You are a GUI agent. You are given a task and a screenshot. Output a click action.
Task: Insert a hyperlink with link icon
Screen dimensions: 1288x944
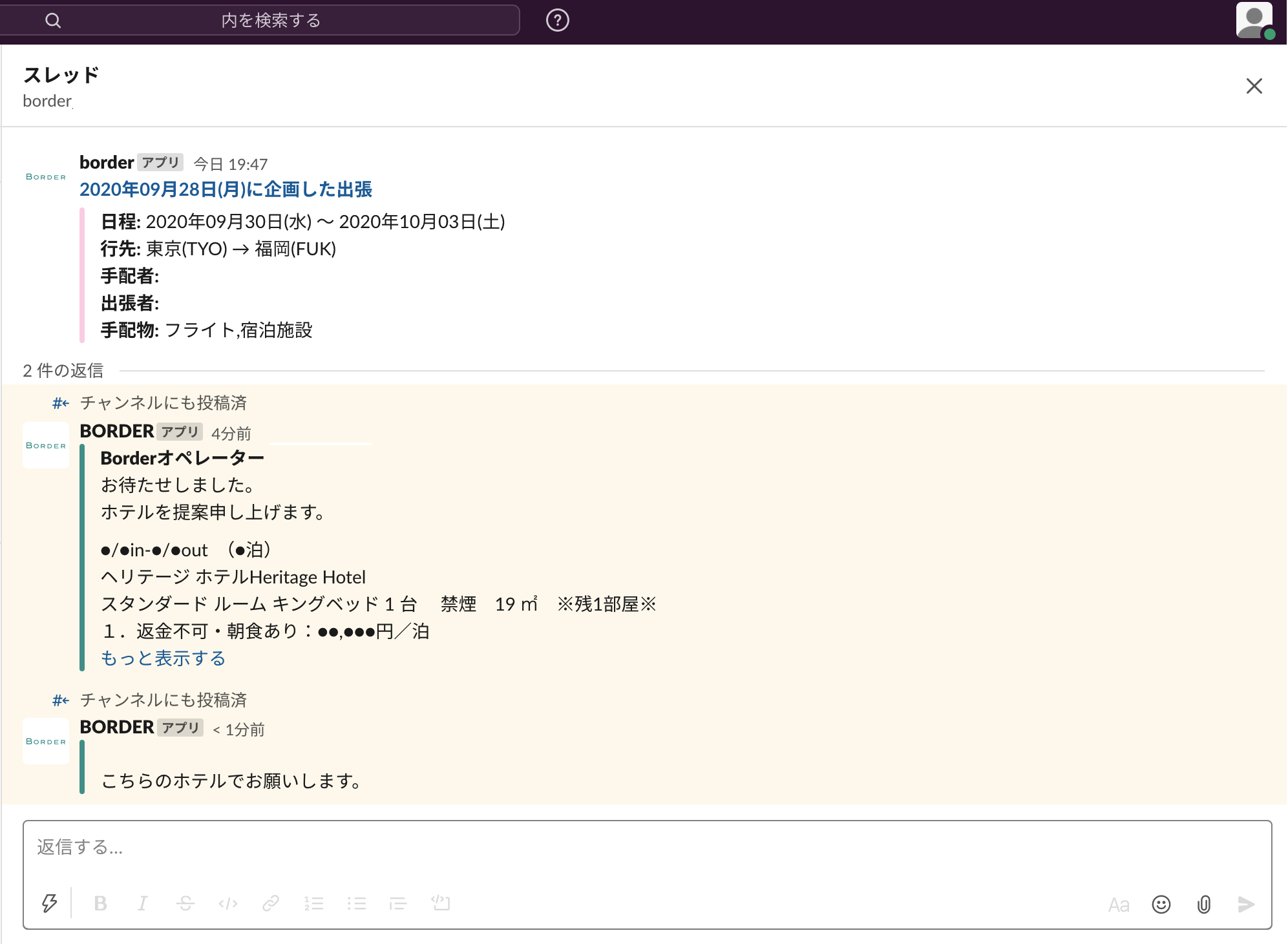click(x=271, y=903)
